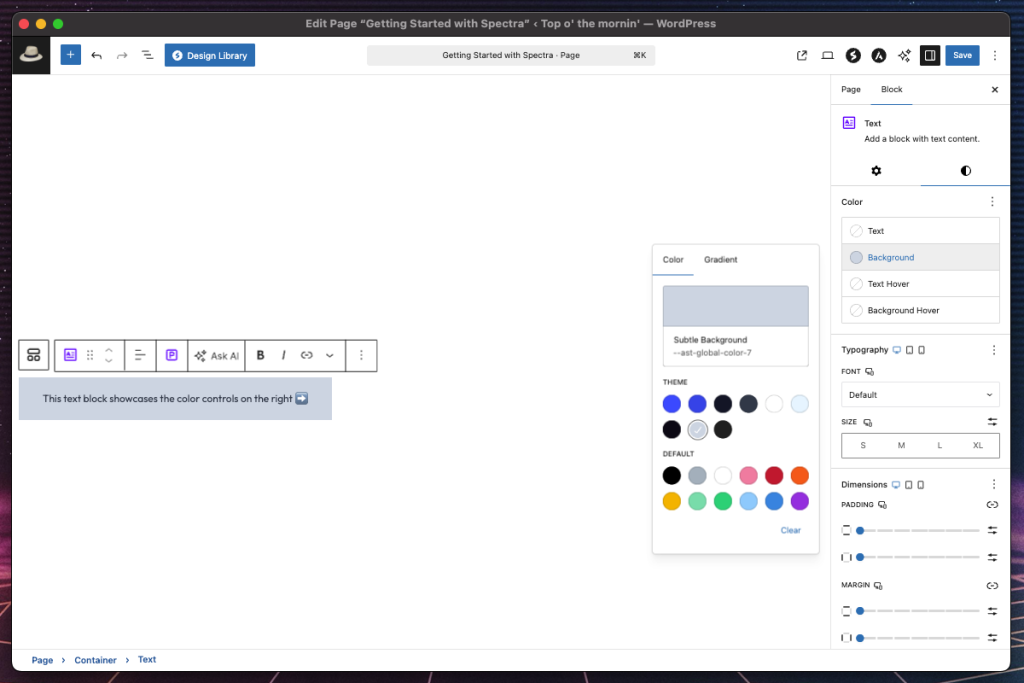The height and width of the screenshot is (683, 1024).
Task: Toggle bold formatting
Action: pyautogui.click(x=261, y=355)
